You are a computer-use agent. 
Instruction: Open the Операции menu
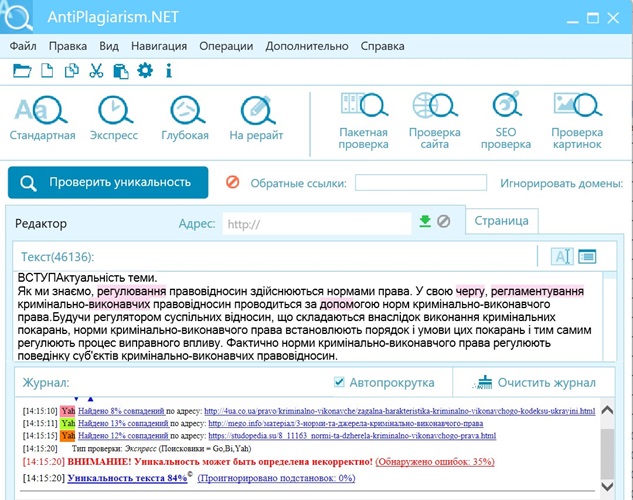coord(226,46)
